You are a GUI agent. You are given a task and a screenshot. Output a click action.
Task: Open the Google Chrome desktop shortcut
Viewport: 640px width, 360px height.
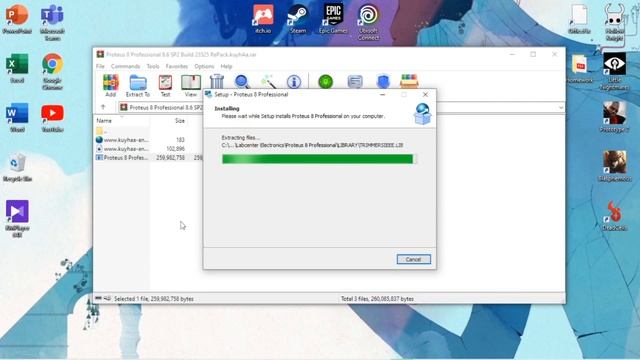point(52,72)
